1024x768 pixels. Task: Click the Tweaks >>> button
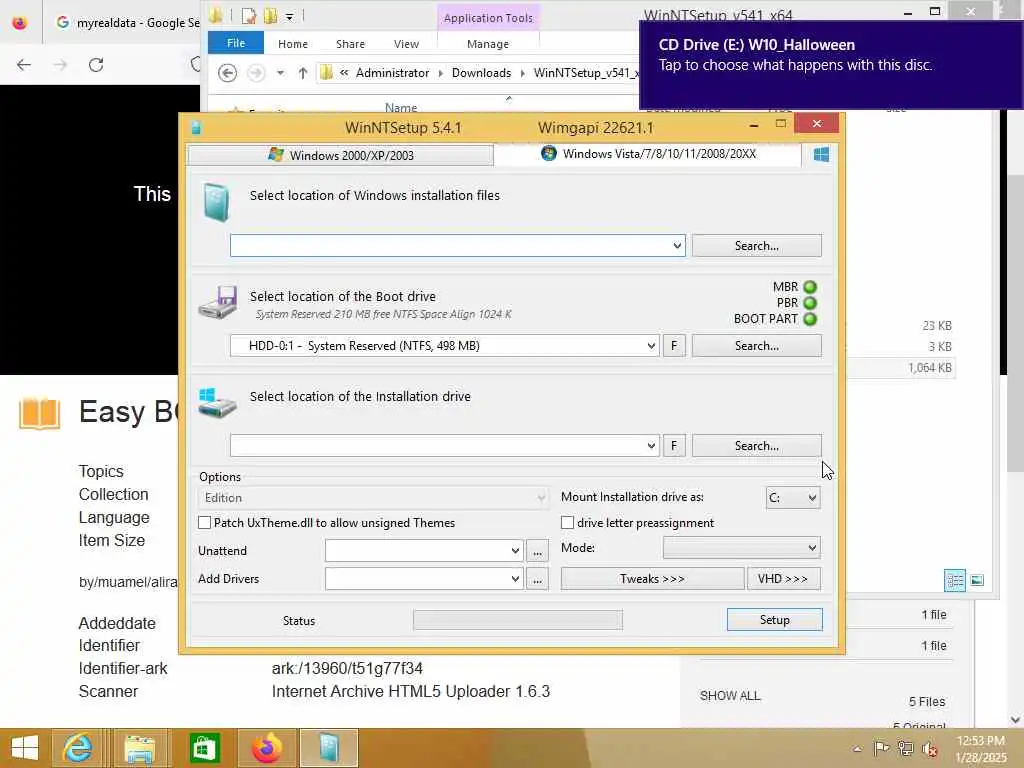tap(652, 579)
